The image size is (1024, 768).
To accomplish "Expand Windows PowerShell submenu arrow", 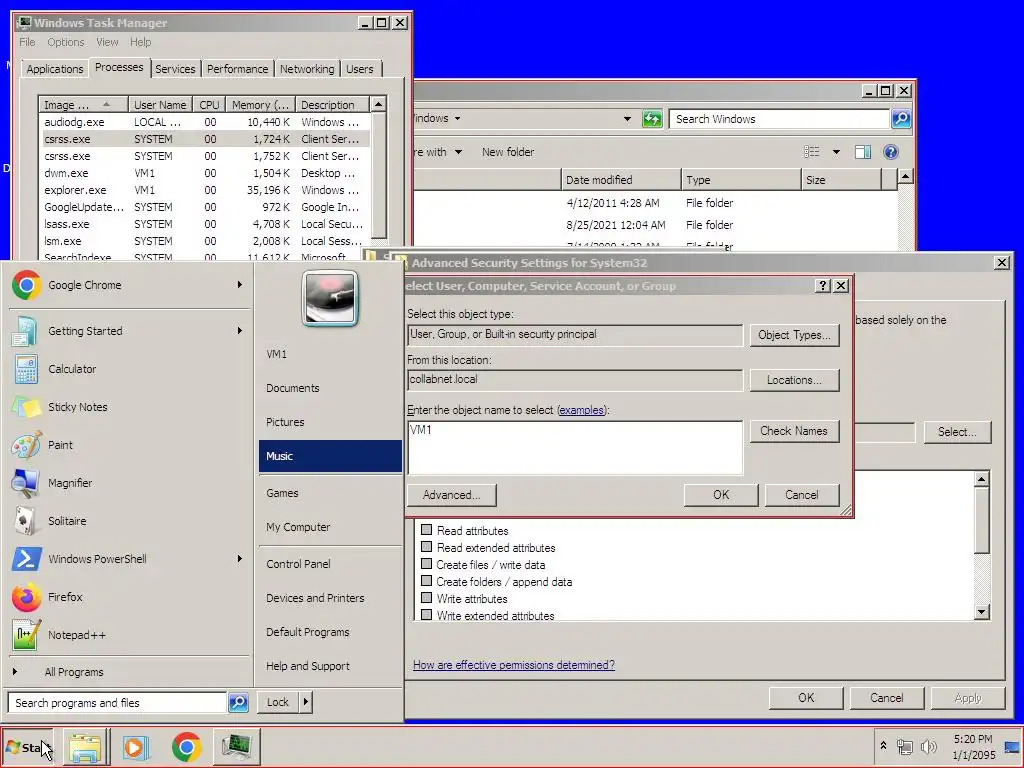I will [240, 558].
